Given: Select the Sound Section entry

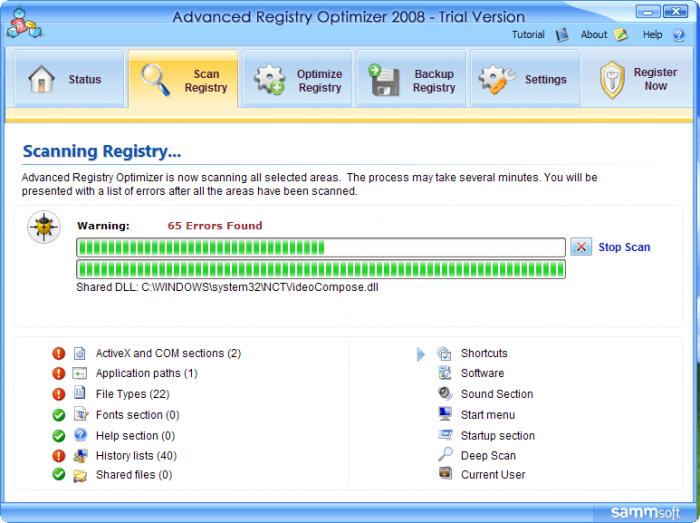Looking at the screenshot, I should click(497, 394).
